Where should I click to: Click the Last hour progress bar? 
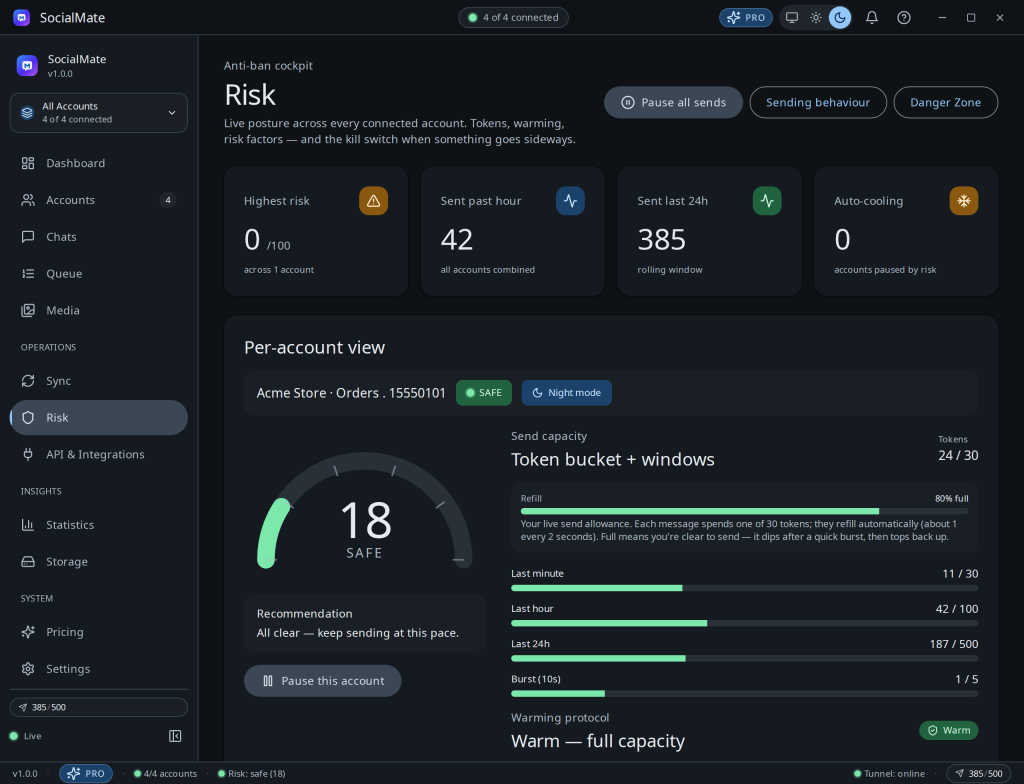click(x=744, y=623)
